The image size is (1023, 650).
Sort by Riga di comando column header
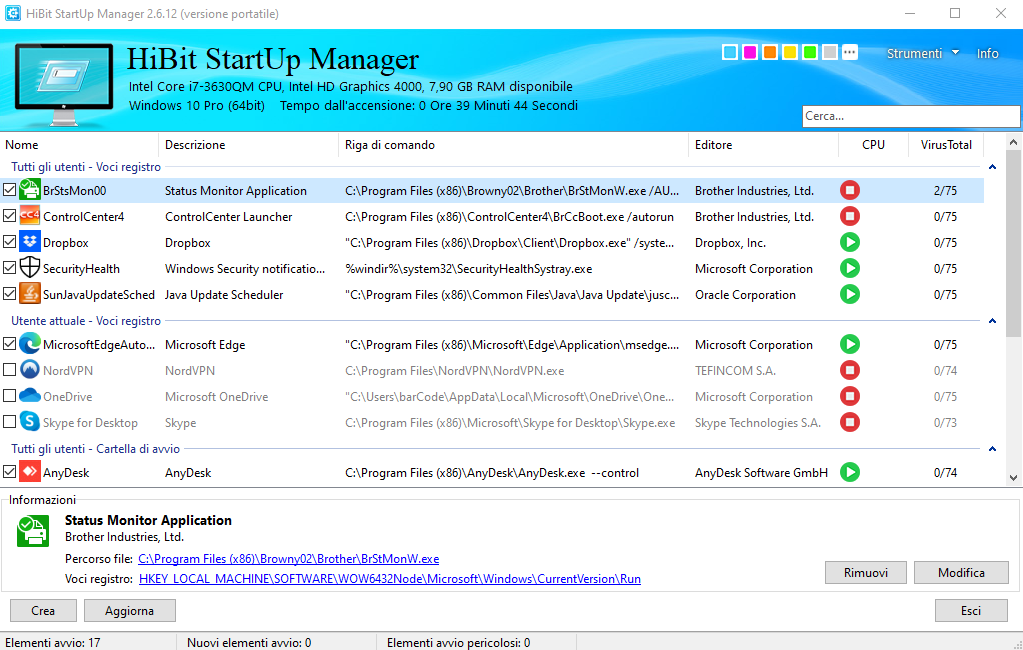(513, 145)
